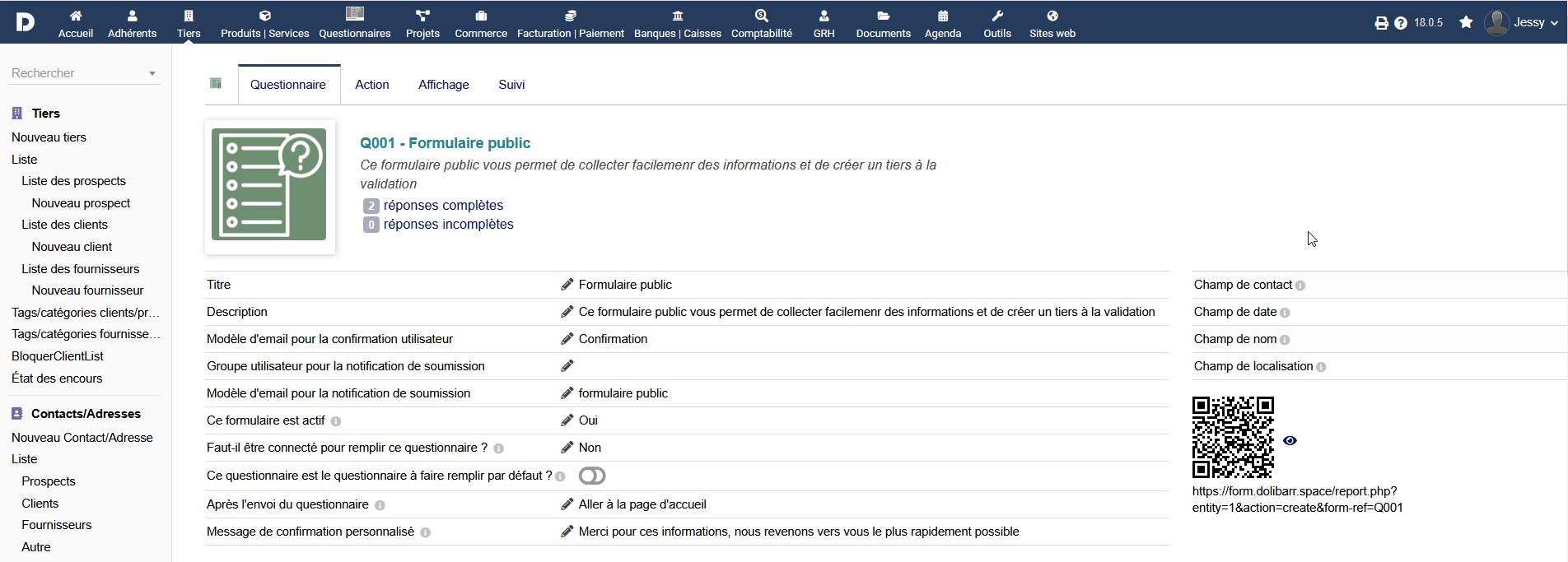The width and height of the screenshot is (1568, 562).
Task: Open the Rechercher dropdown
Action: pos(84,73)
